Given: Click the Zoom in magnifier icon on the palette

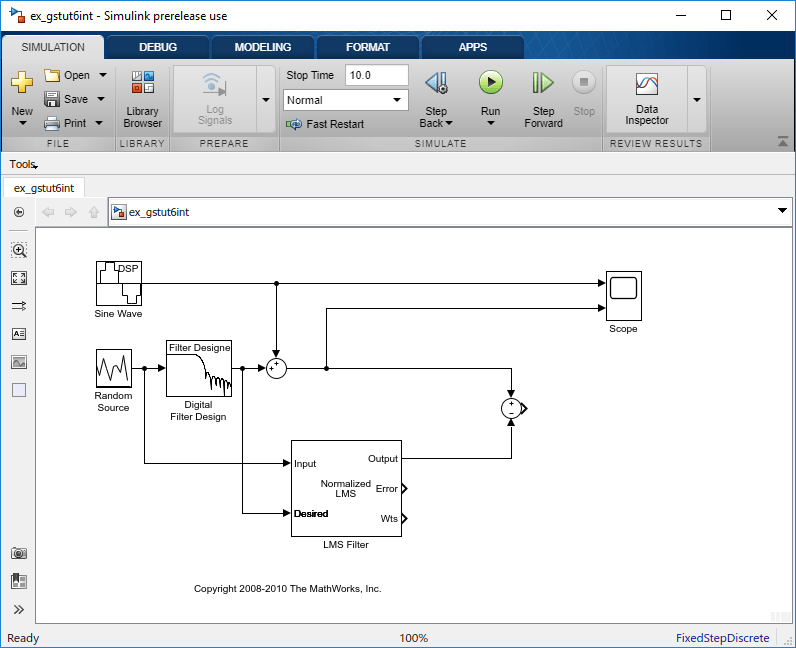Looking at the screenshot, I should pyautogui.click(x=19, y=250).
